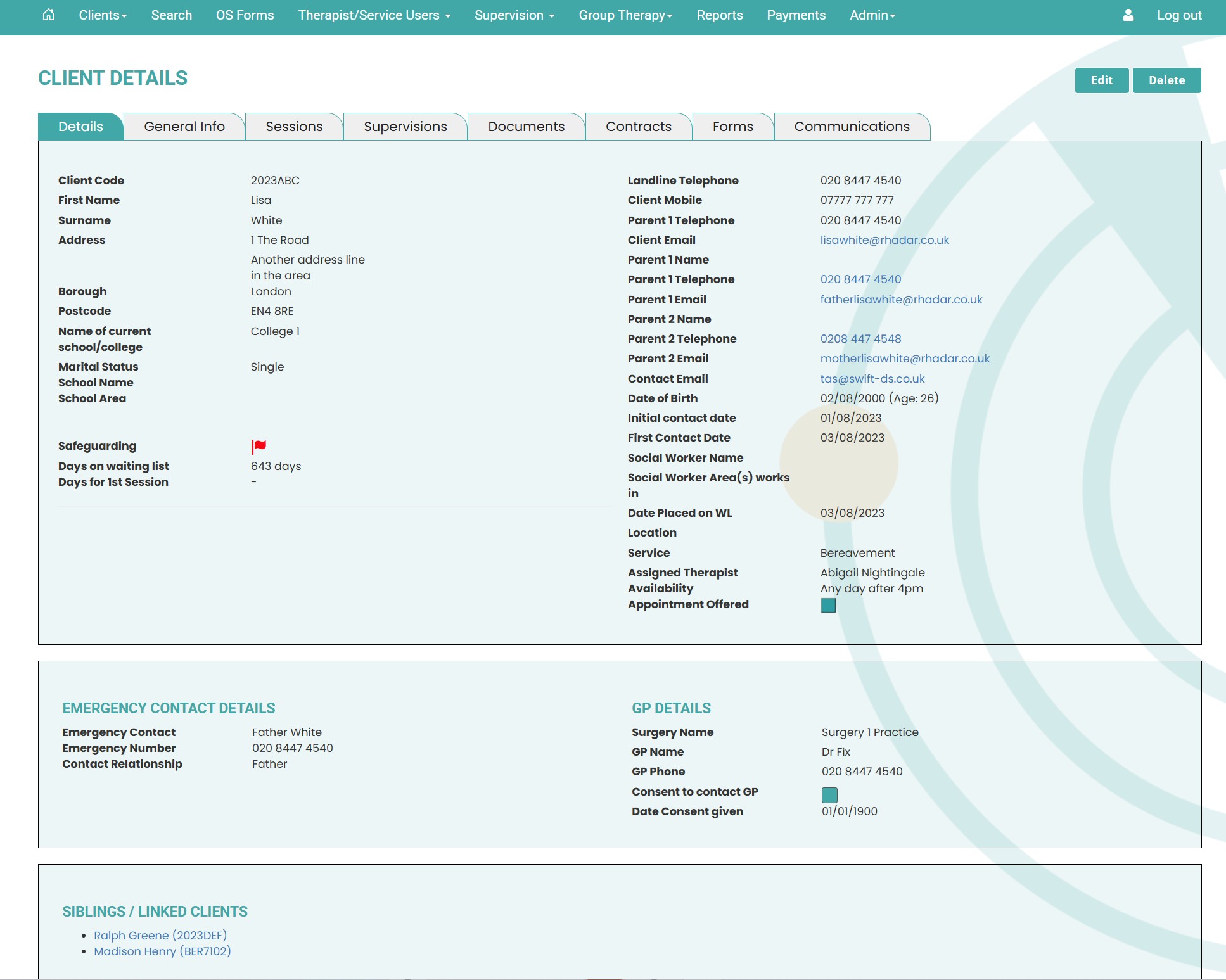Expand the Admin menu
Screen dimensions: 1226x980
coord(872,15)
